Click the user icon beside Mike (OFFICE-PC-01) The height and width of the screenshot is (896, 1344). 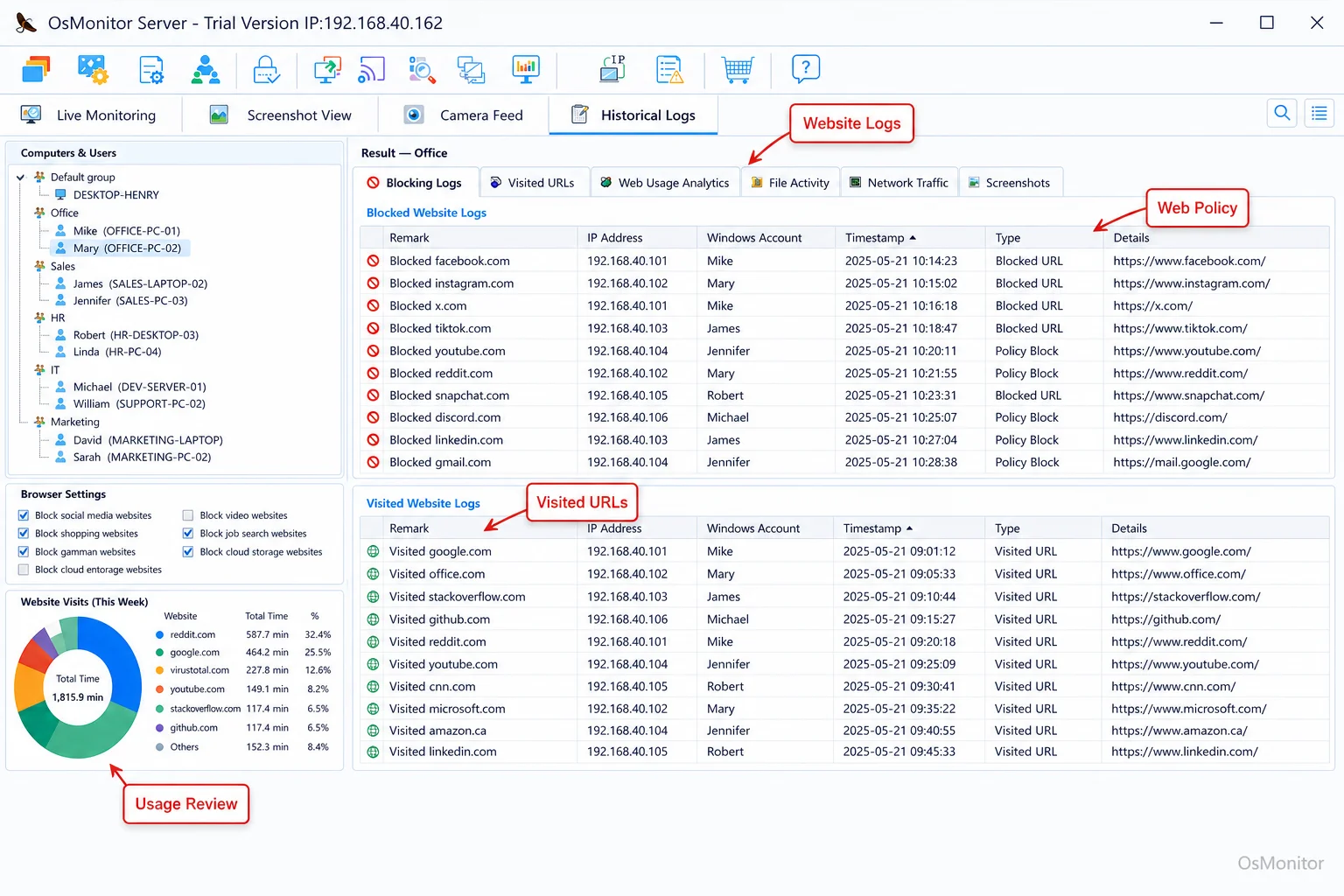[x=60, y=230]
